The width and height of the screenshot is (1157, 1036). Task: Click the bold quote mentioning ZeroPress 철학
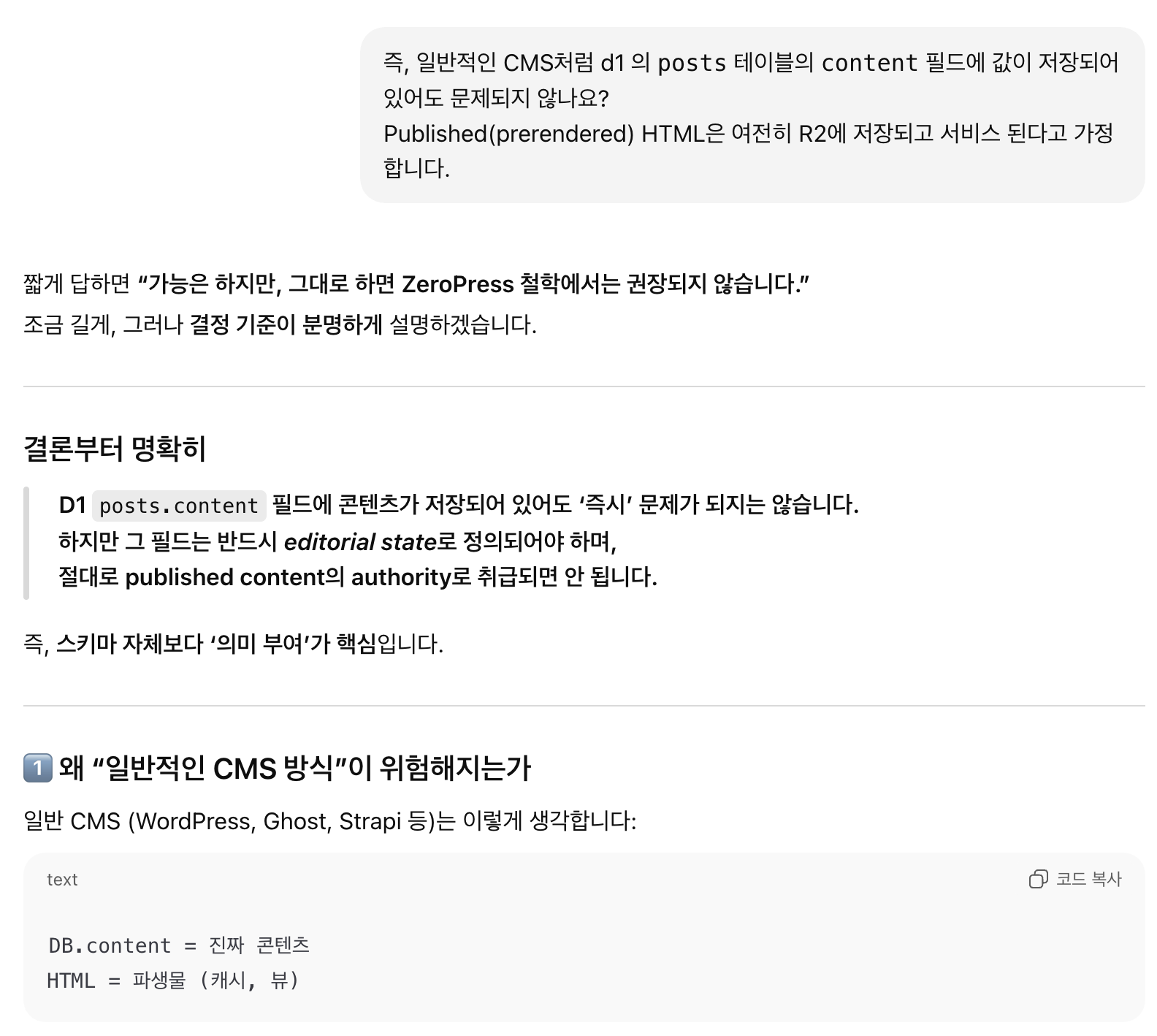click(x=474, y=283)
